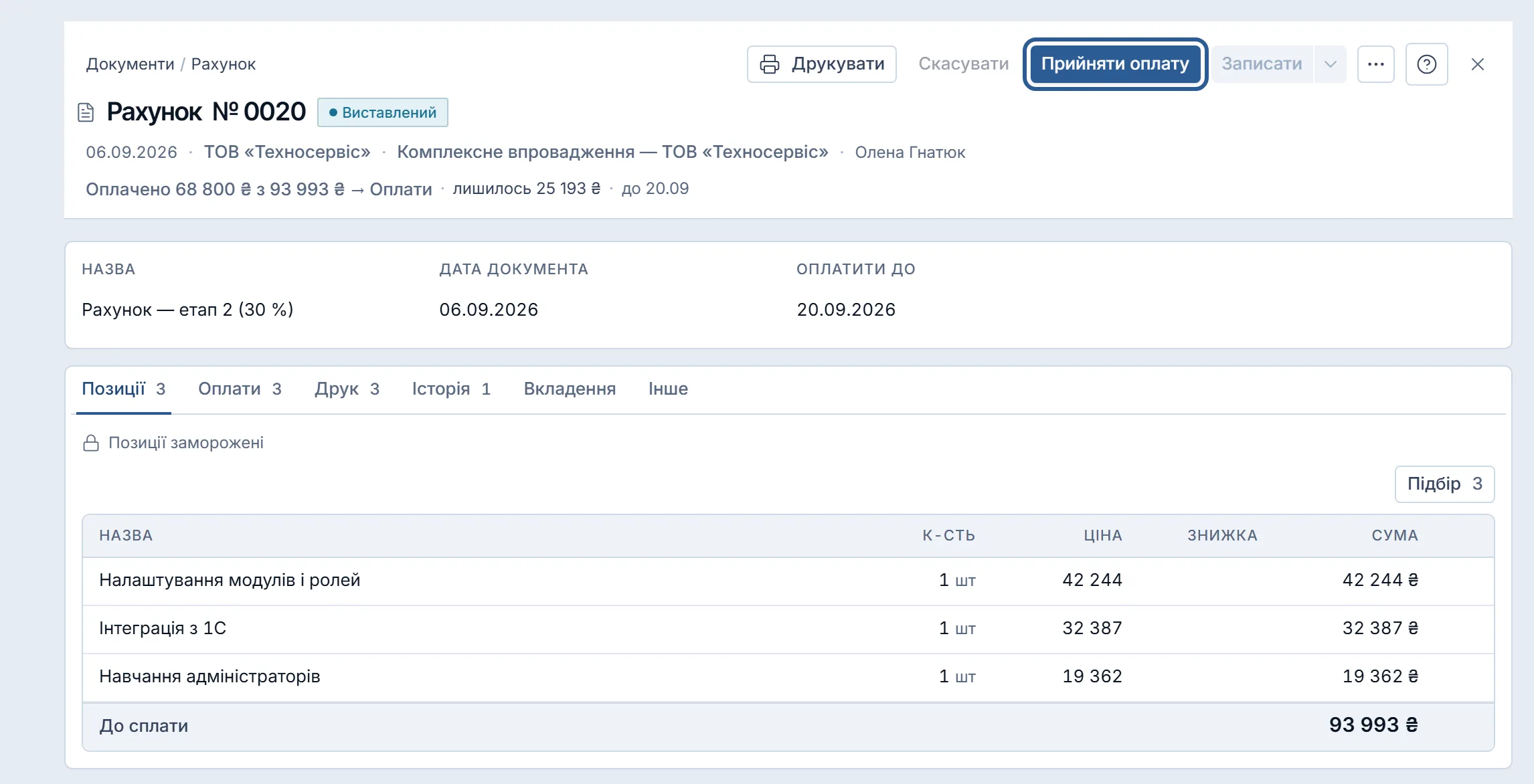This screenshot has height=784, width=1534.
Task: Switch to the Вкладення tab
Action: 570,389
